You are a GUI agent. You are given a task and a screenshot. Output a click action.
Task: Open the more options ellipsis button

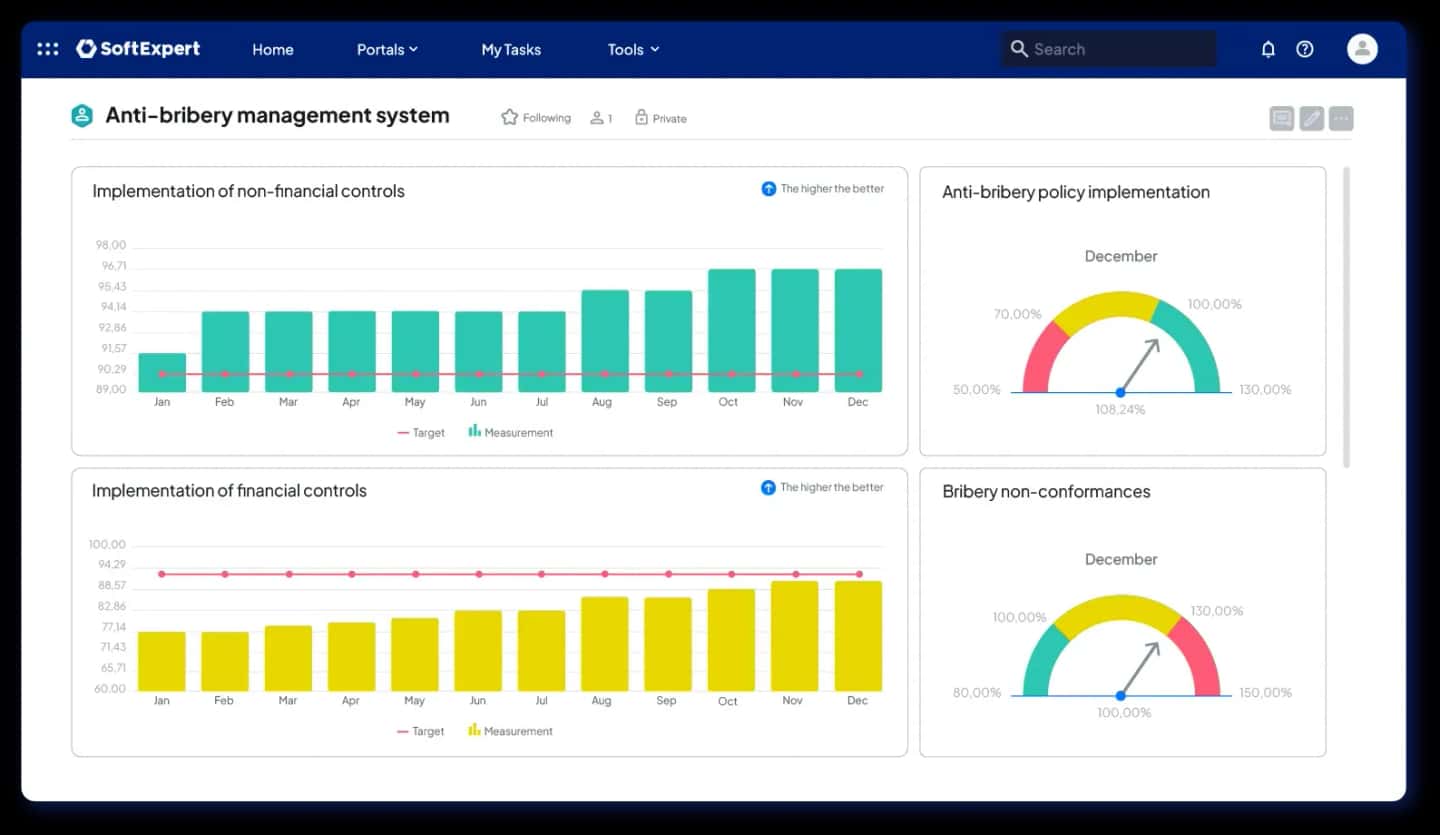pos(1342,119)
